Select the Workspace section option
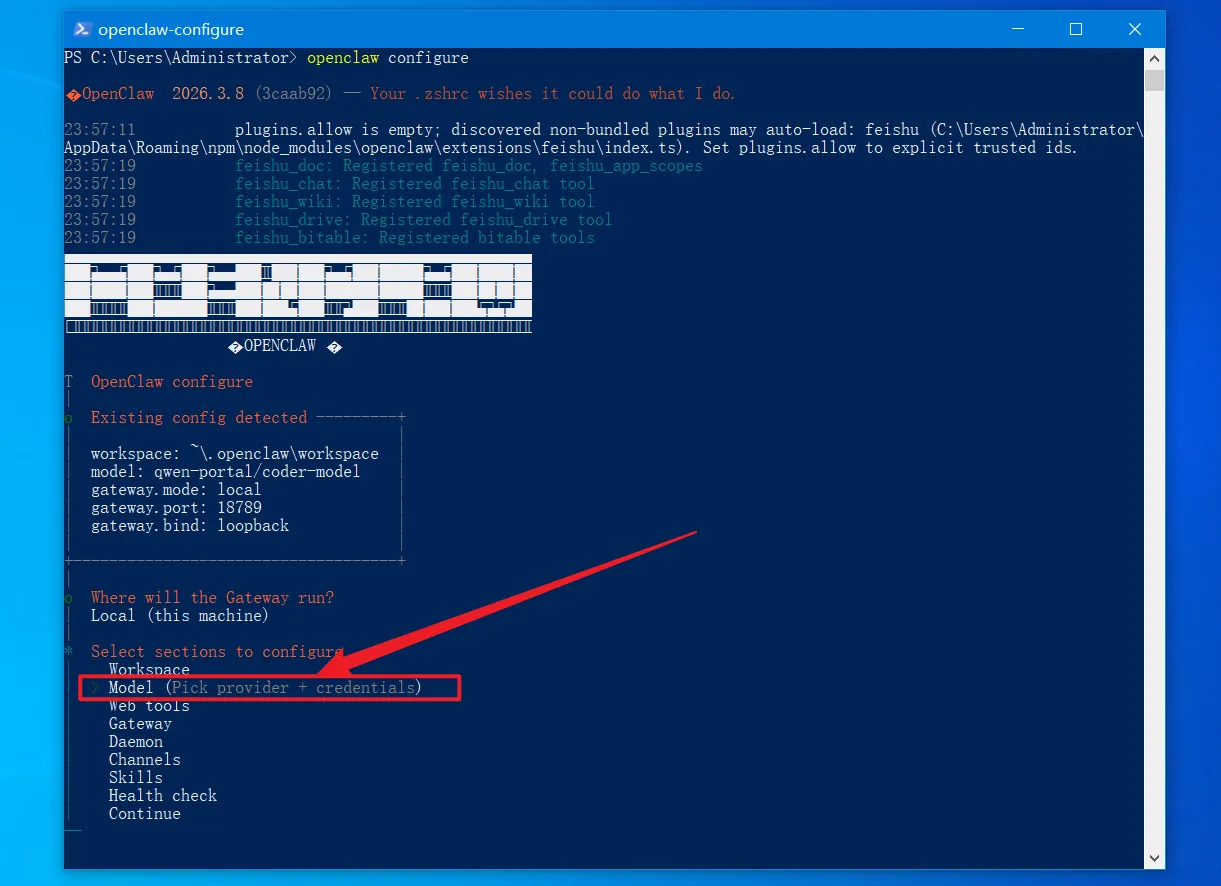Screen dimensions: 1221x886 [149, 669]
